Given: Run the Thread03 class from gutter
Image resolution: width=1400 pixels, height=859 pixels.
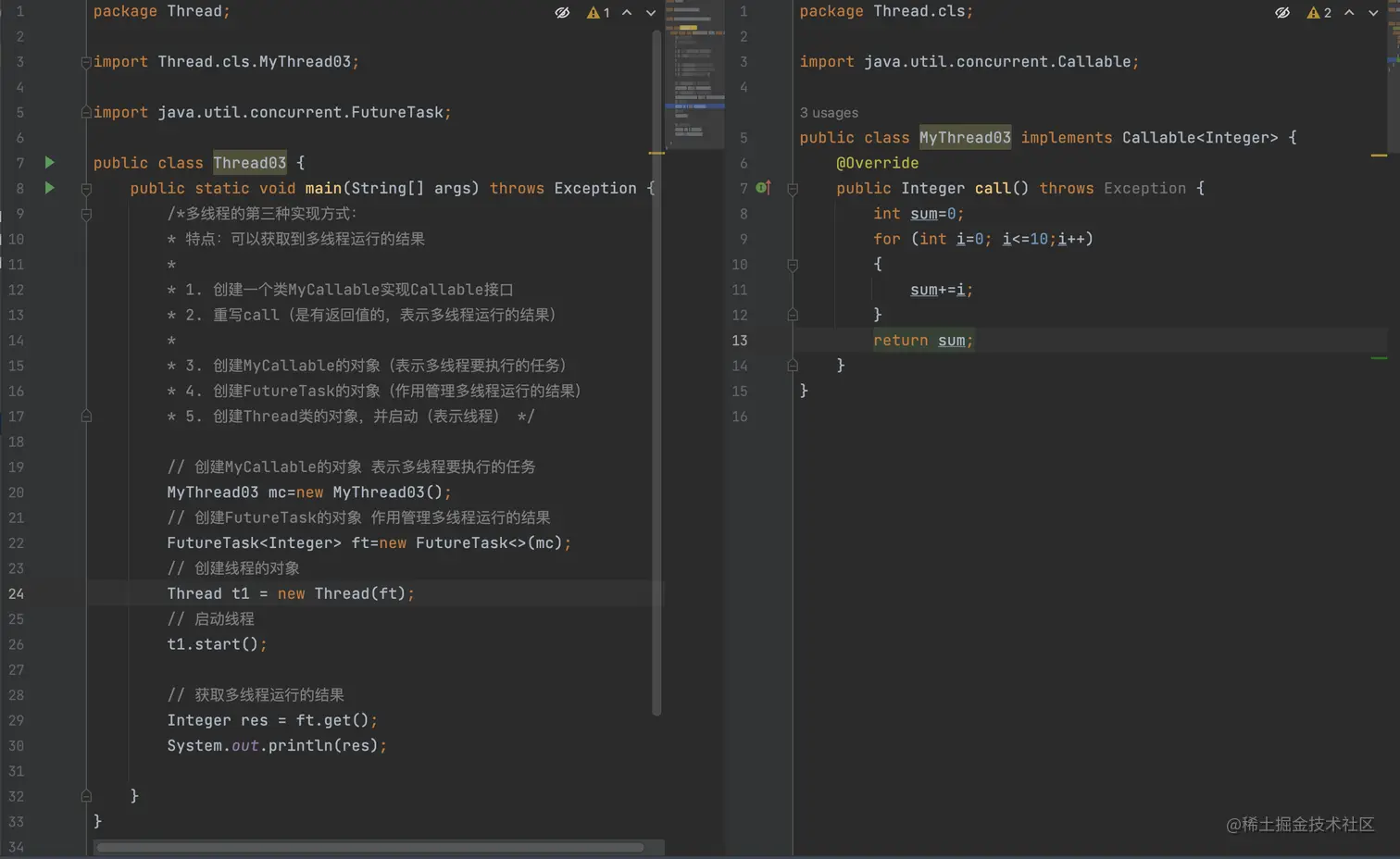Looking at the screenshot, I should (x=50, y=162).
